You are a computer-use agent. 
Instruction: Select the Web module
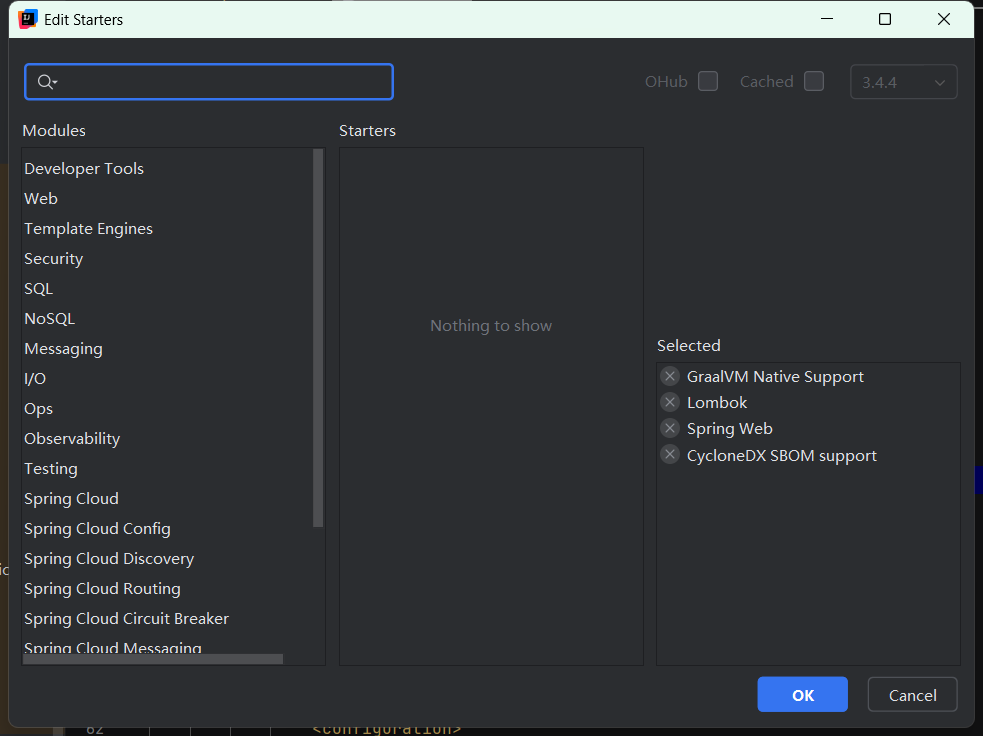click(x=168, y=199)
